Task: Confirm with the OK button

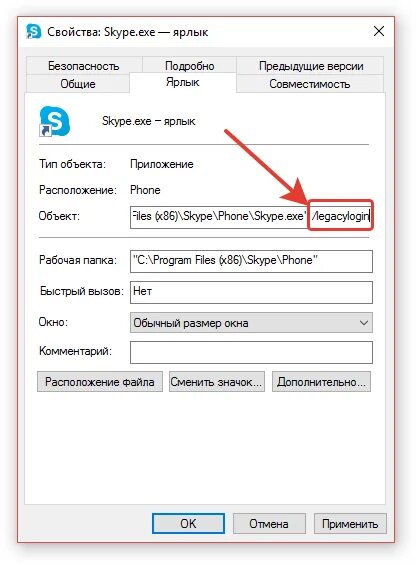Action: click(x=188, y=523)
